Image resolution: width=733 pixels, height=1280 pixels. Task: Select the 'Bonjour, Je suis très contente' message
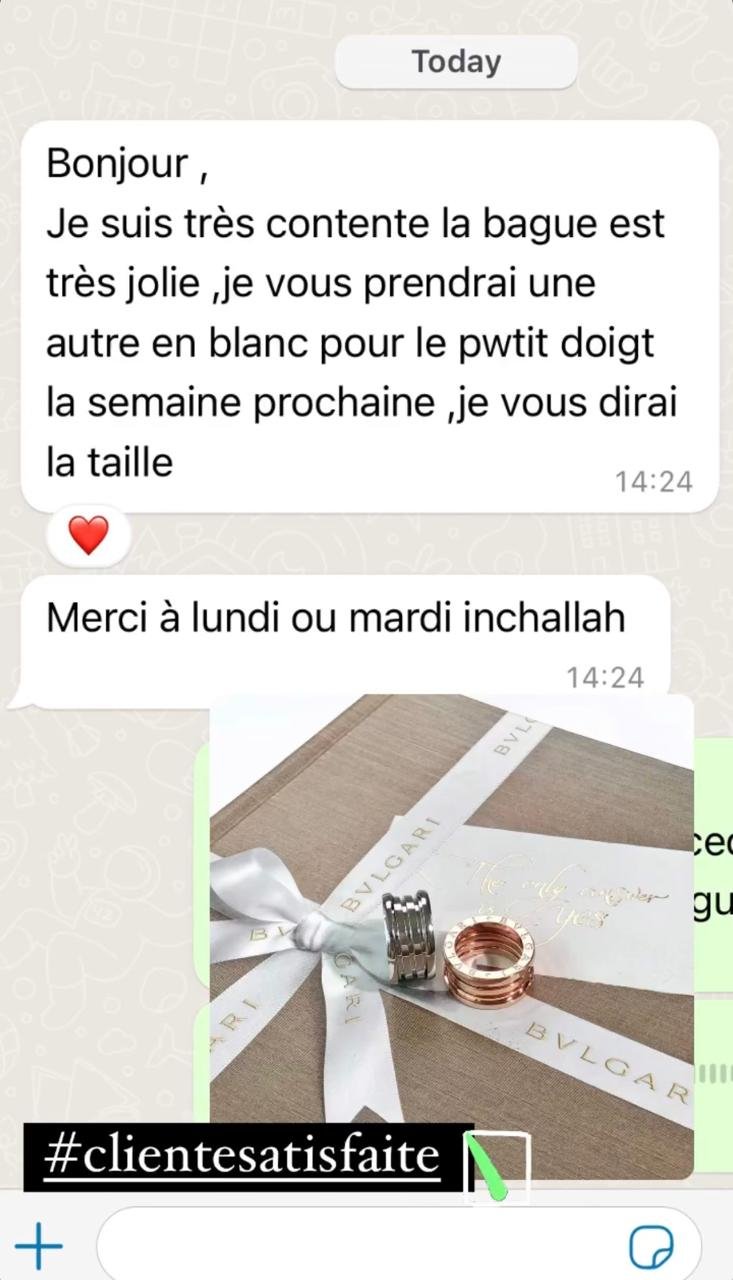(x=369, y=316)
